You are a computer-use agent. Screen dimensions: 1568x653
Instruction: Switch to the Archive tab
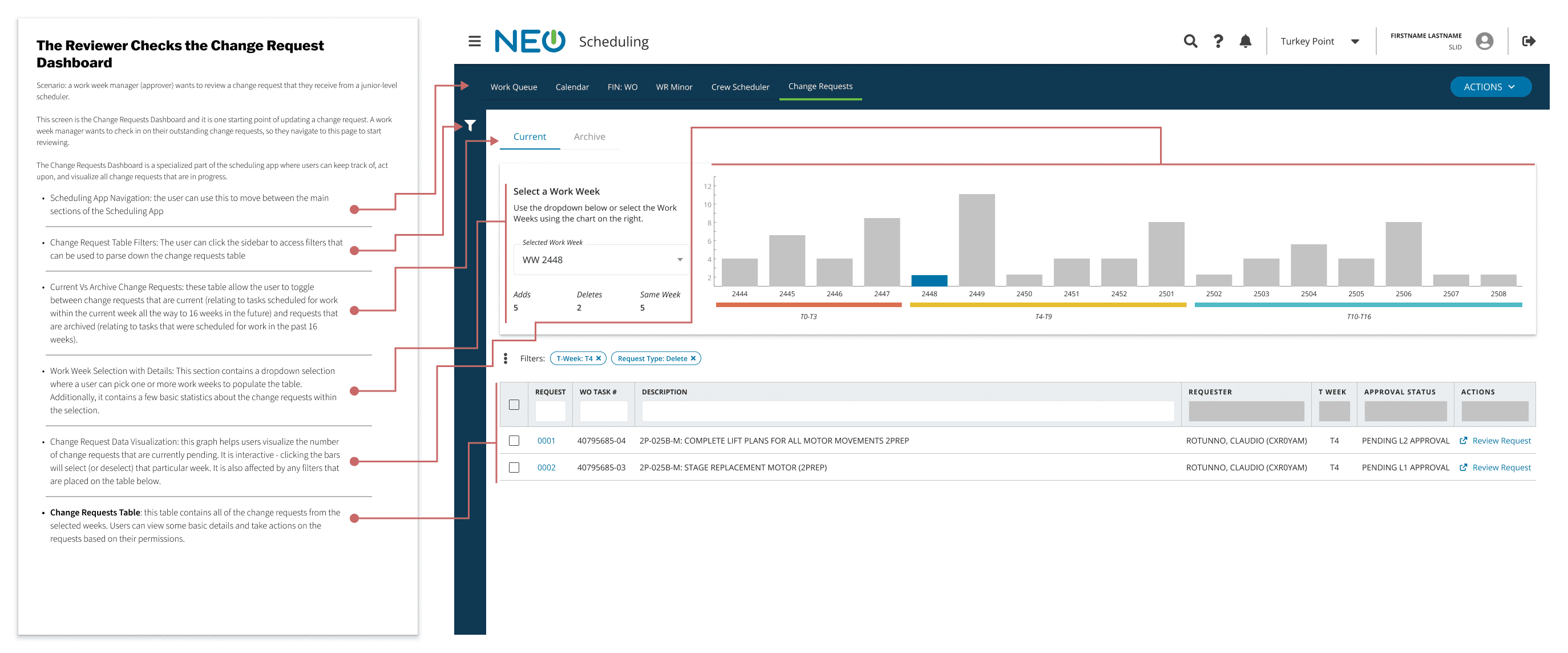tap(589, 137)
